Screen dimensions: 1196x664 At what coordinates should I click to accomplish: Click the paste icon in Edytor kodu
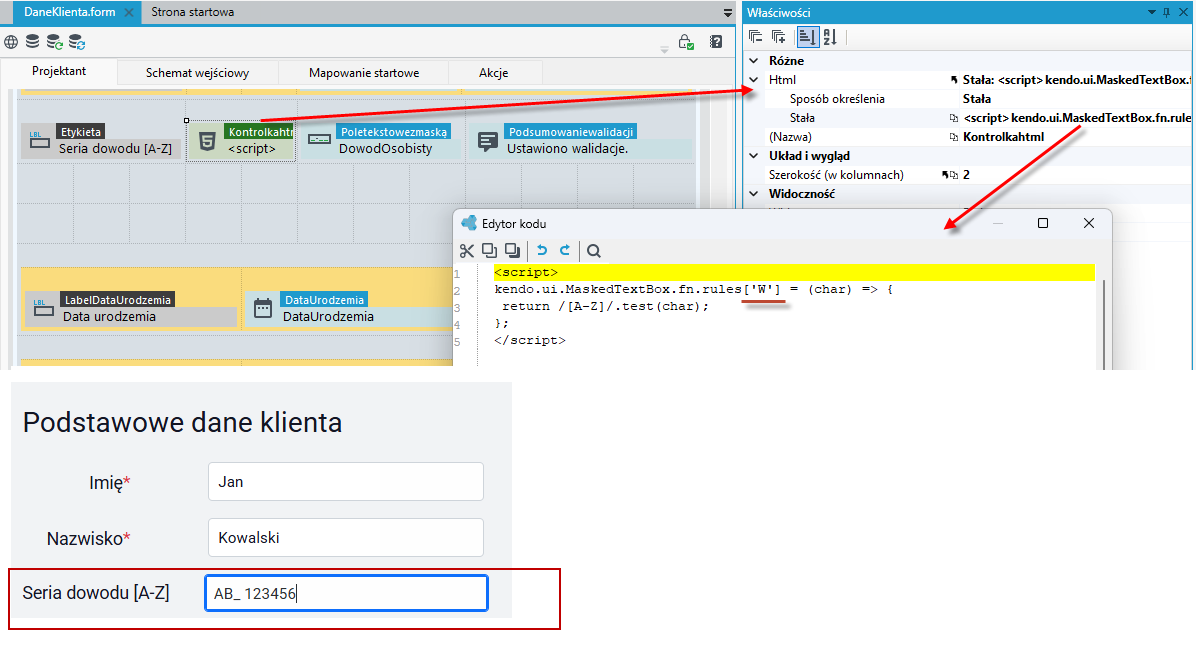[513, 251]
